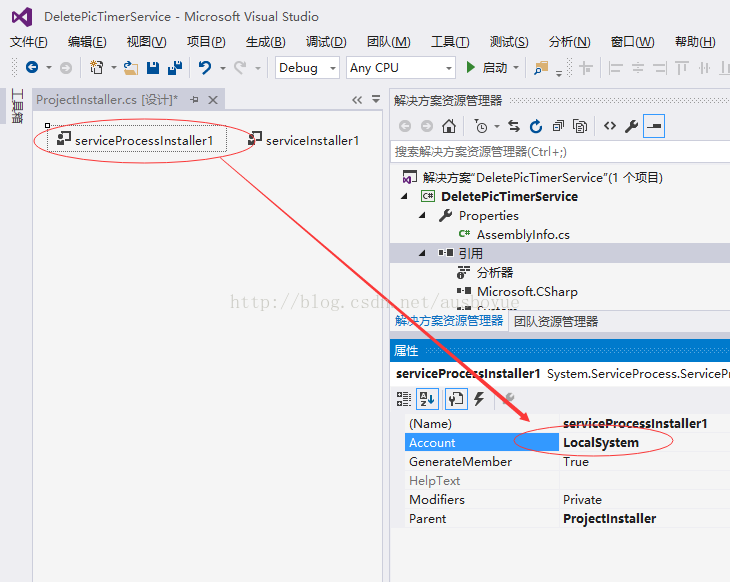Switch to 团队资源管理器 tab

click(x=556, y=321)
